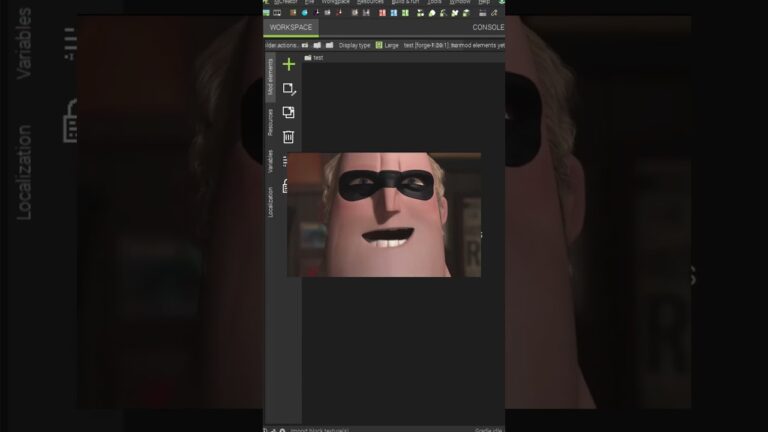Open the Tools menu

coord(434,2)
